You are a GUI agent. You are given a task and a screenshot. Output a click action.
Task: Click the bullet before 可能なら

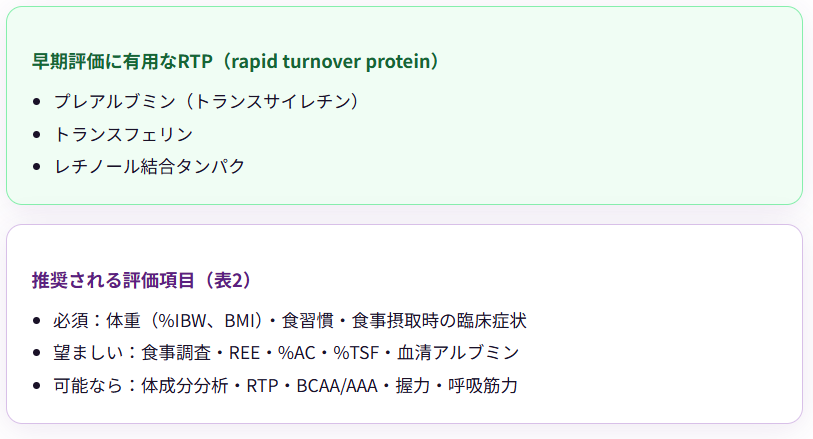(36, 386)
